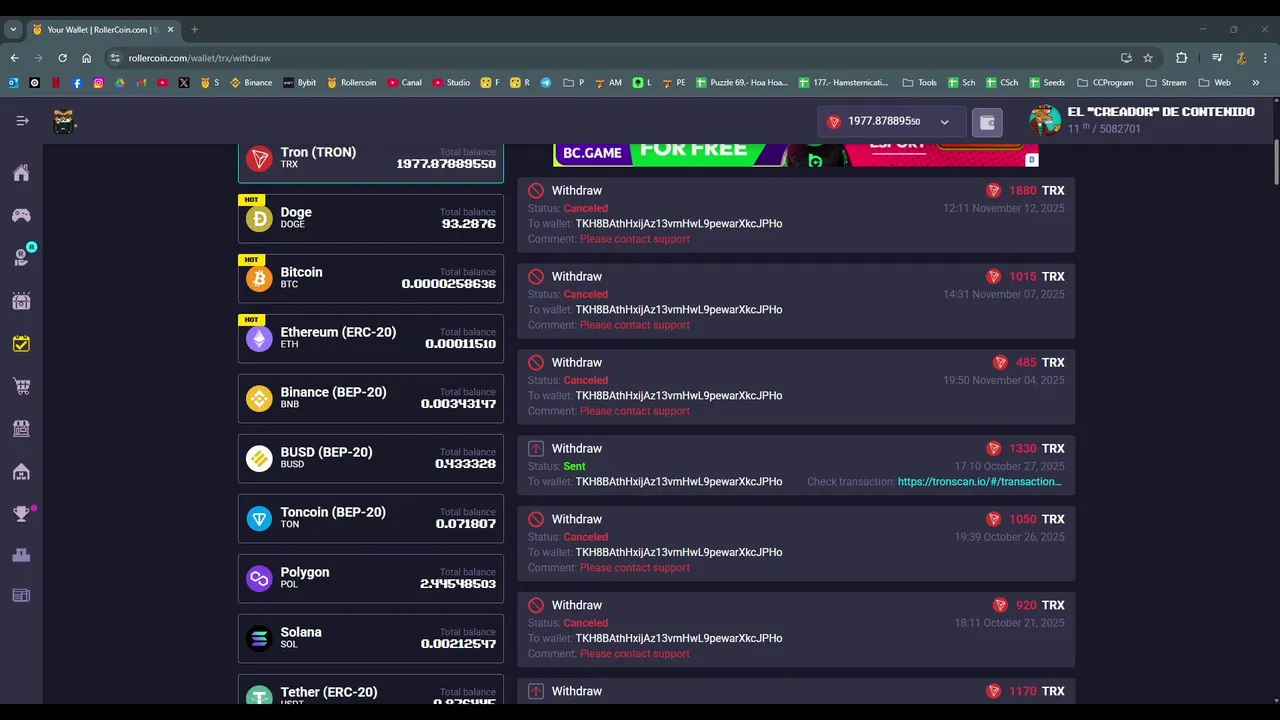Open the Studio YouTube bookmark
1280x720 pixels.
tap(451, 83)
